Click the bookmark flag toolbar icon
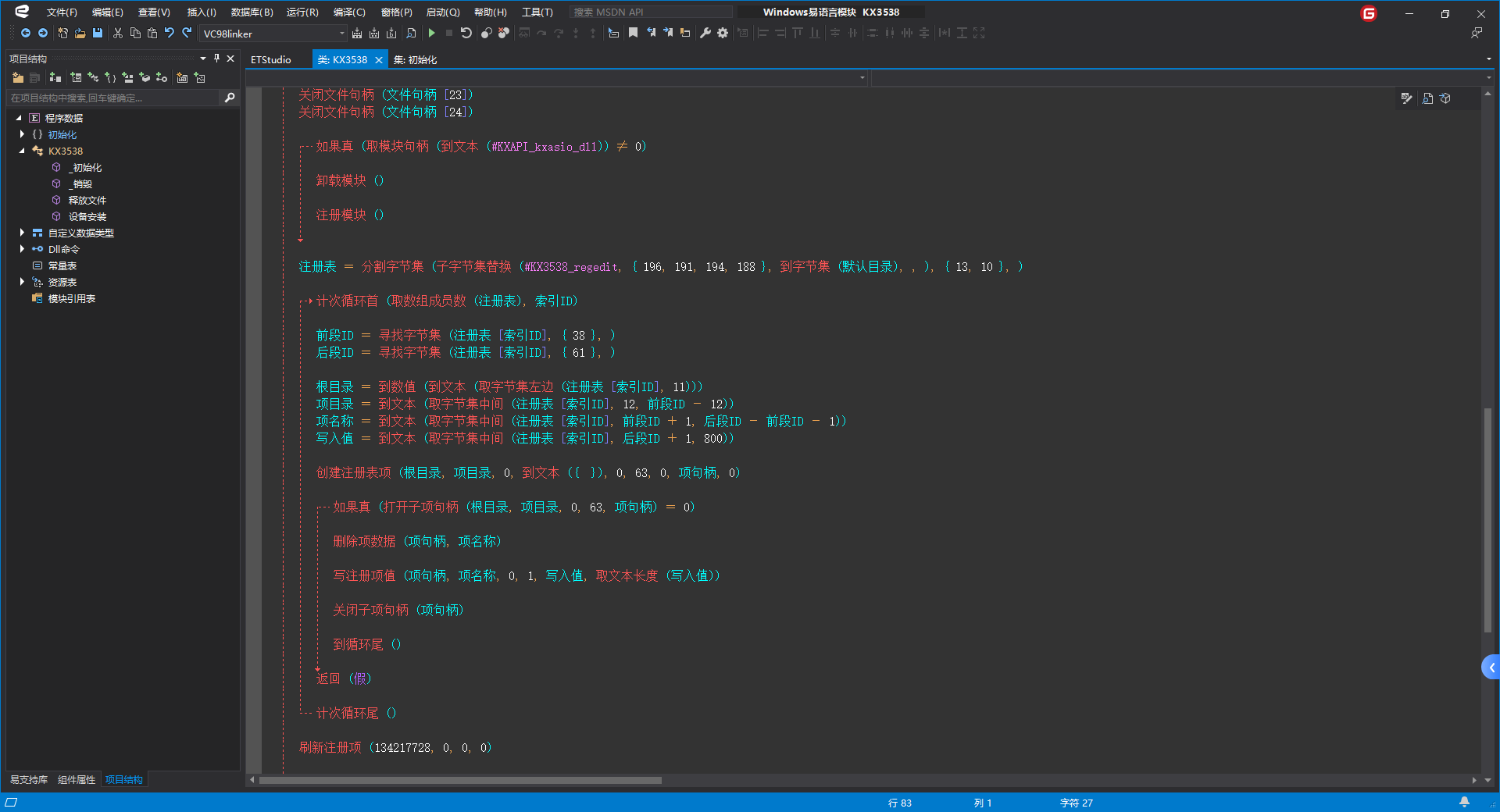Viewport: 1500px width, 812px height. click(633, 33)
